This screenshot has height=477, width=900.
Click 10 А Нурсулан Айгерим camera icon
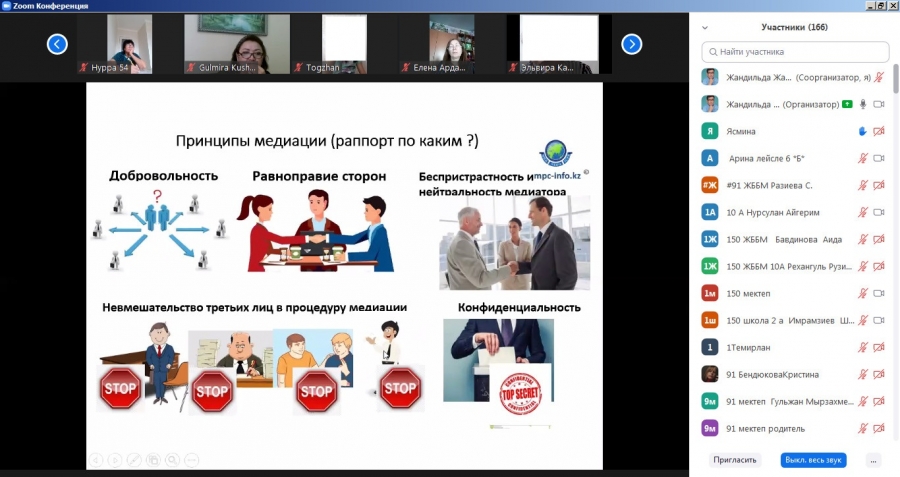[x=879, y=212]
